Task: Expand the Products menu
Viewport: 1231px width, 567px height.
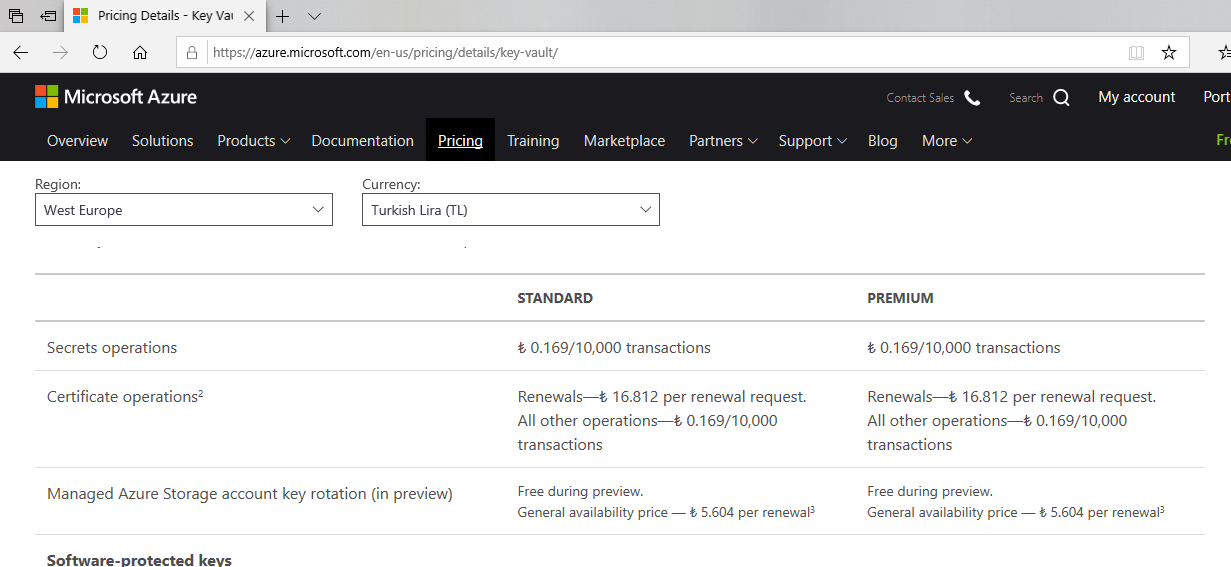Action: coord(253,141)
